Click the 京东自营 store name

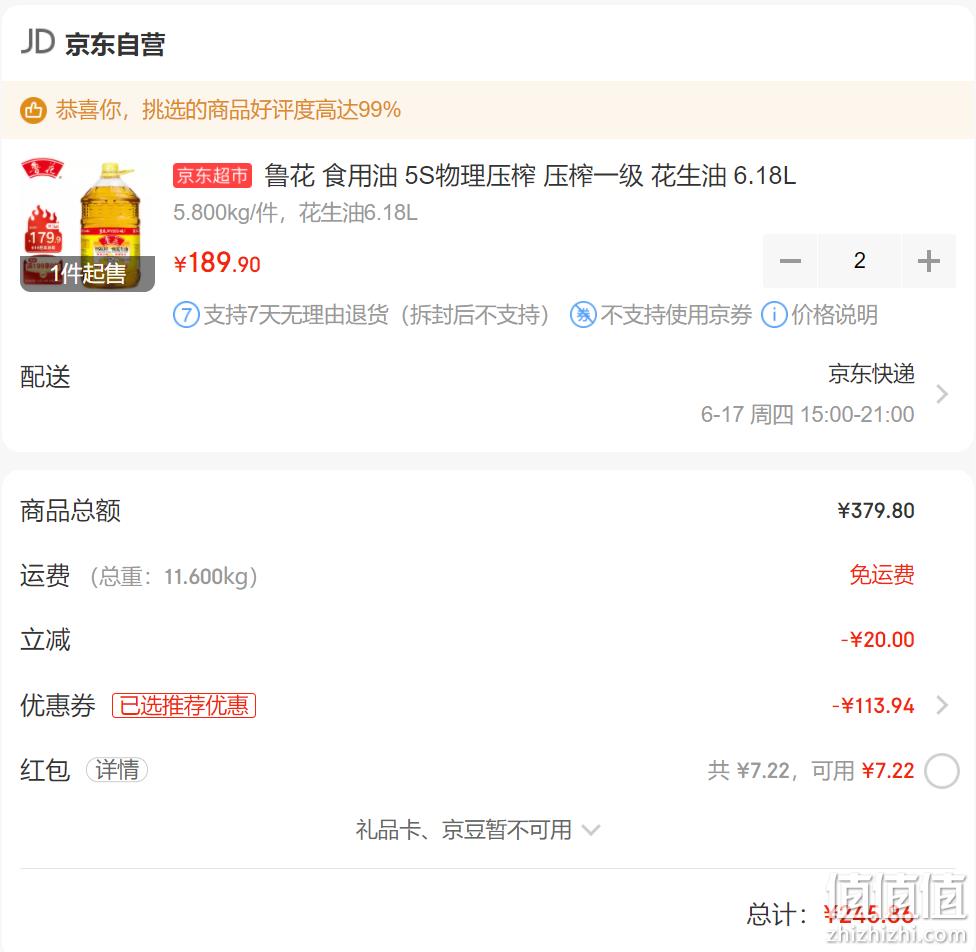[x=115, y=45]
